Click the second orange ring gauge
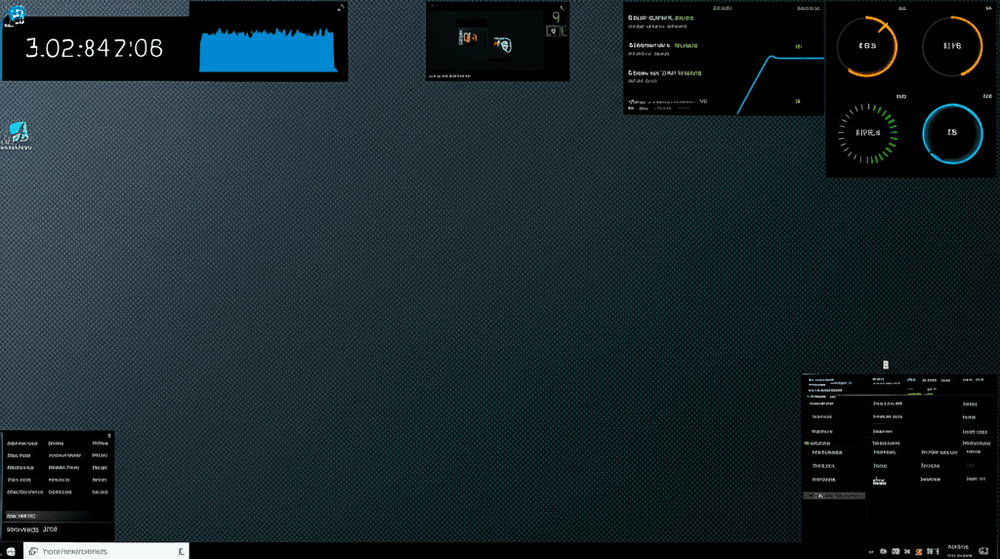This screenshot has width=1000, height=559. [x=952, y=46]
